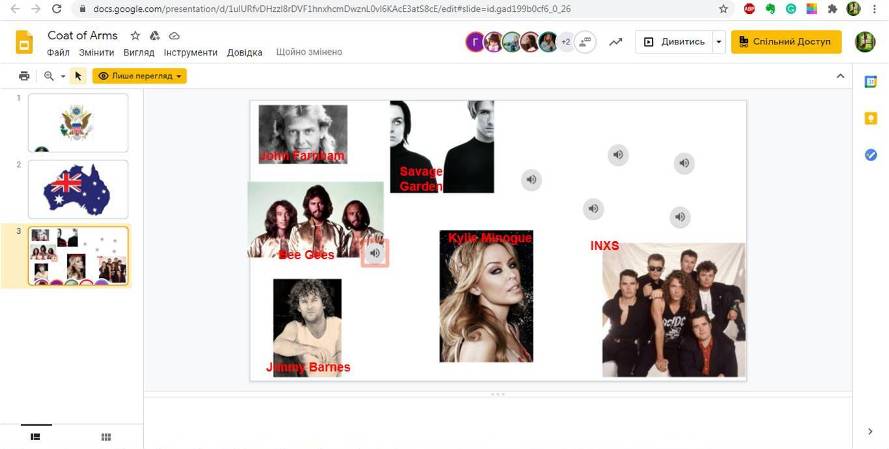Open the dropdown arrow beside Дивитись
889x449 pixels.
point(719,42)
